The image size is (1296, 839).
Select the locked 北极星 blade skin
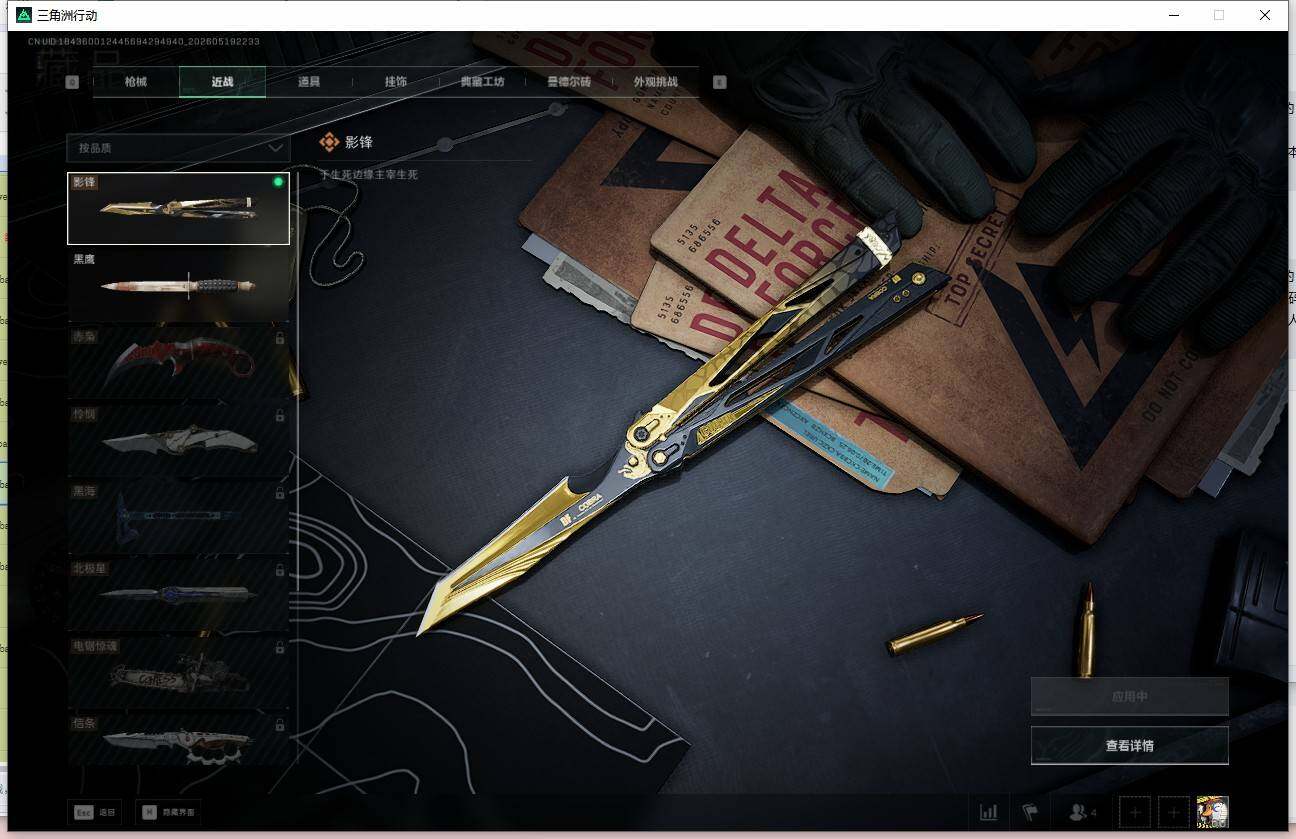[x=178, y=595]
